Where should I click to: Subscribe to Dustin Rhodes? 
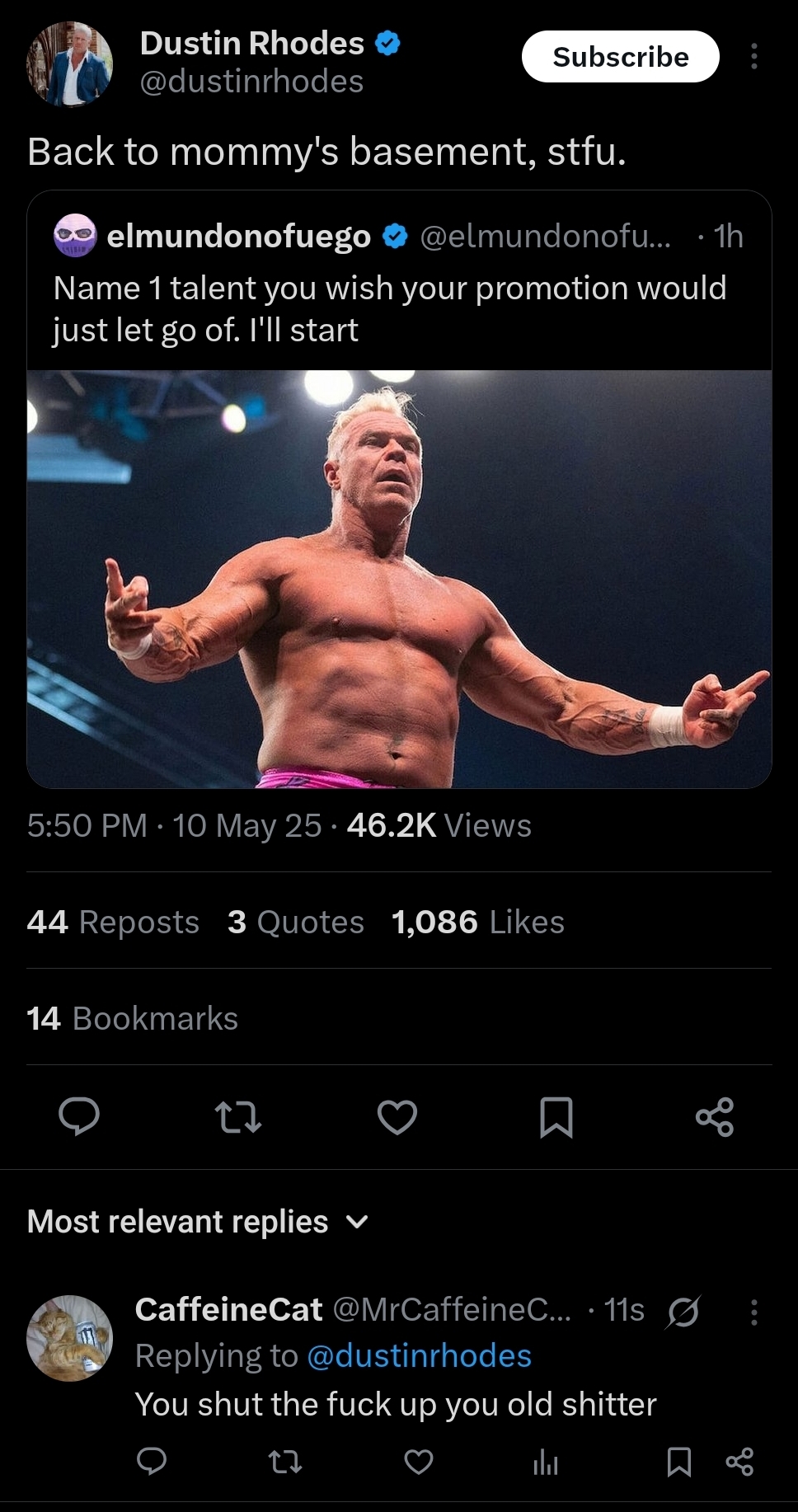point(620,56)
